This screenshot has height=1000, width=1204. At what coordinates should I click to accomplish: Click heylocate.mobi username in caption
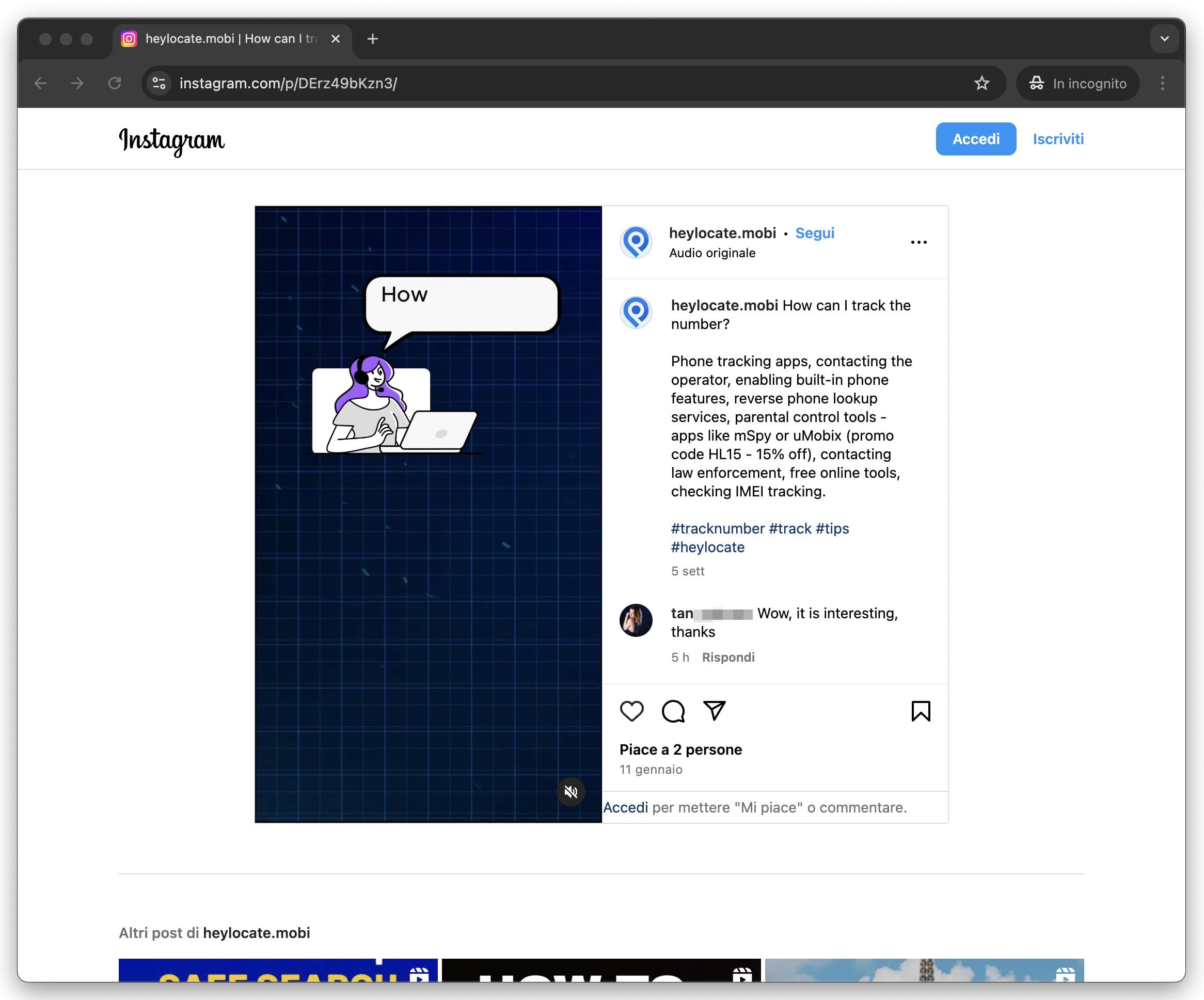coord(724,305)
